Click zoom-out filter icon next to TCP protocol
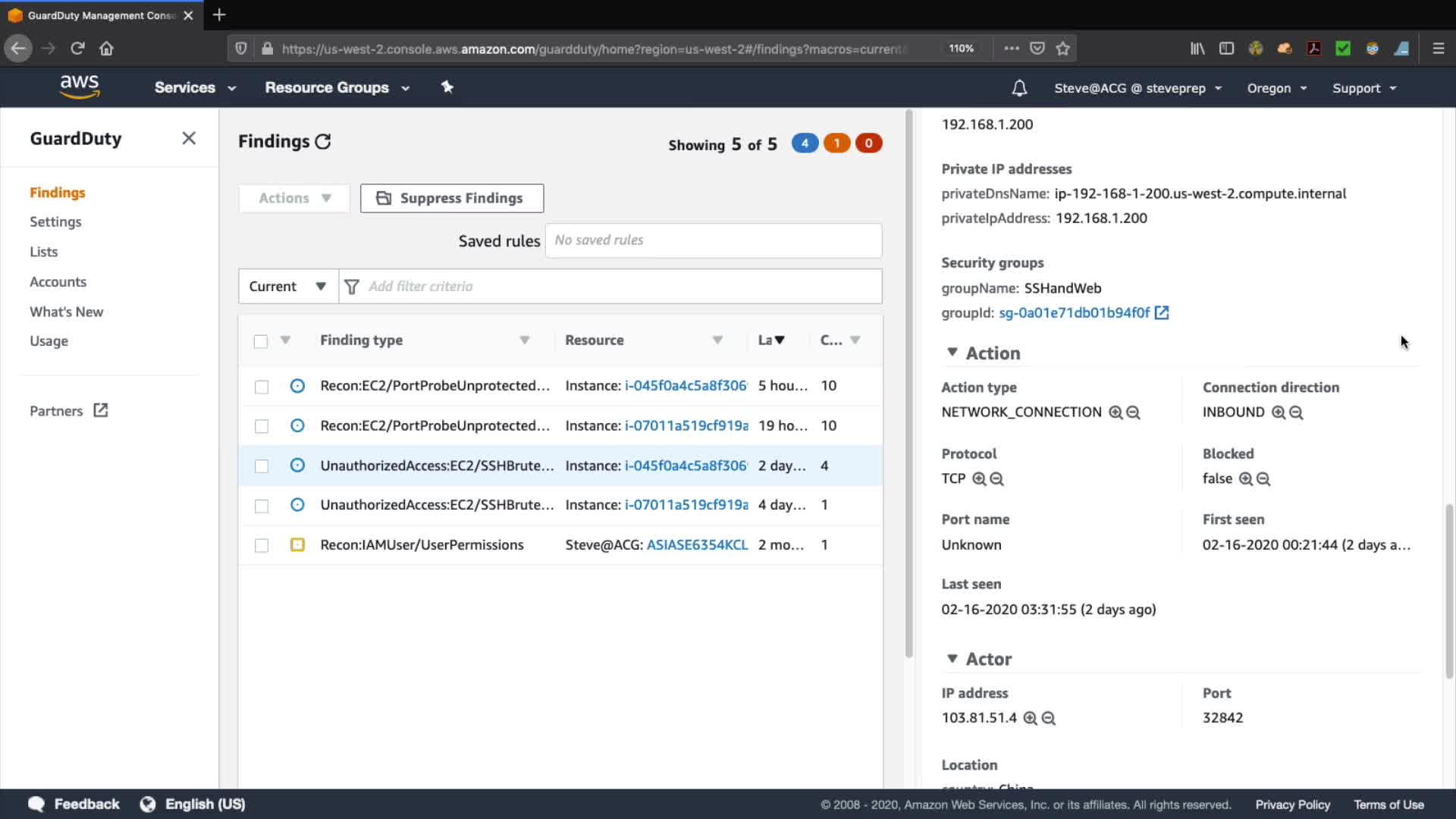Image resolution: width=1456 pixels, height=819 pixels. (x=997, y=479)
